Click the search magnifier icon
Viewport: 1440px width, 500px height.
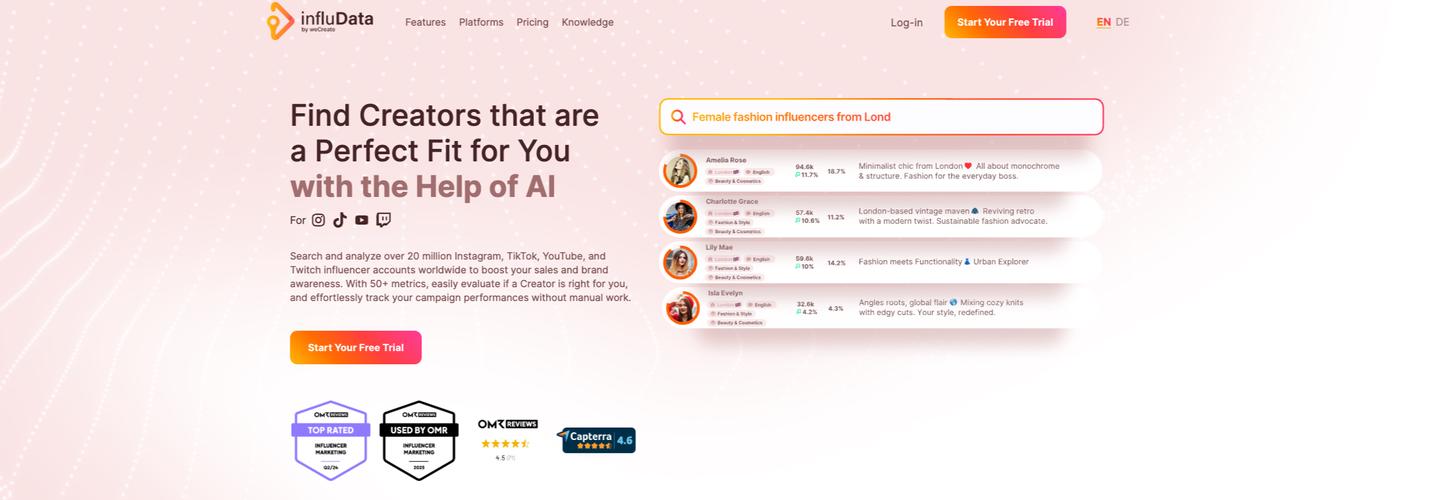678,117
